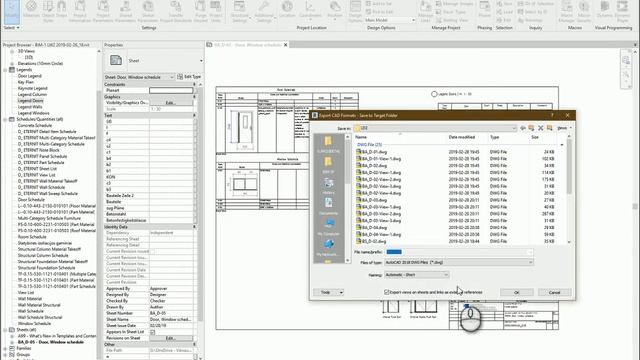Open My Computer in the places bar
The width and height of the screenshot is (640, 360).
[328, 227]
